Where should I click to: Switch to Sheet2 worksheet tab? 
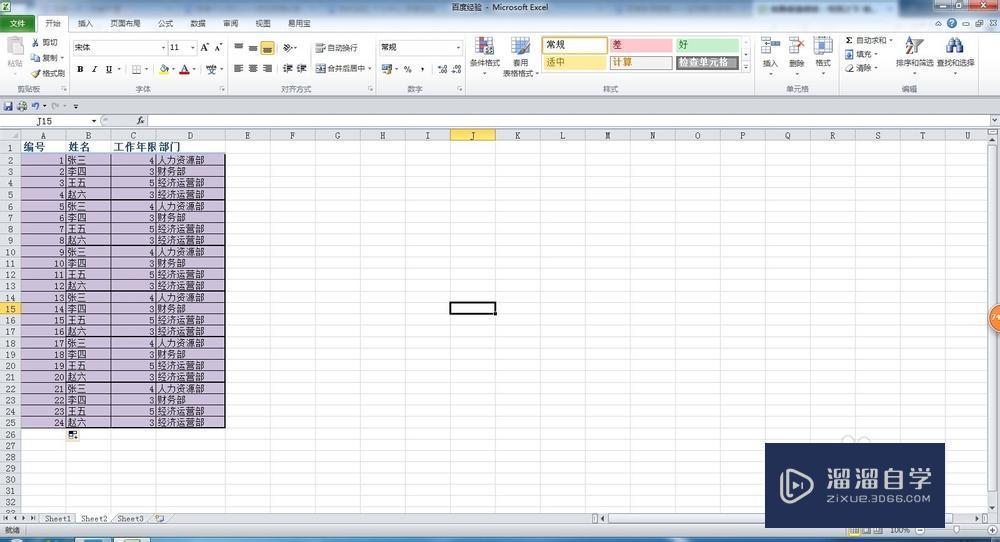94,519
